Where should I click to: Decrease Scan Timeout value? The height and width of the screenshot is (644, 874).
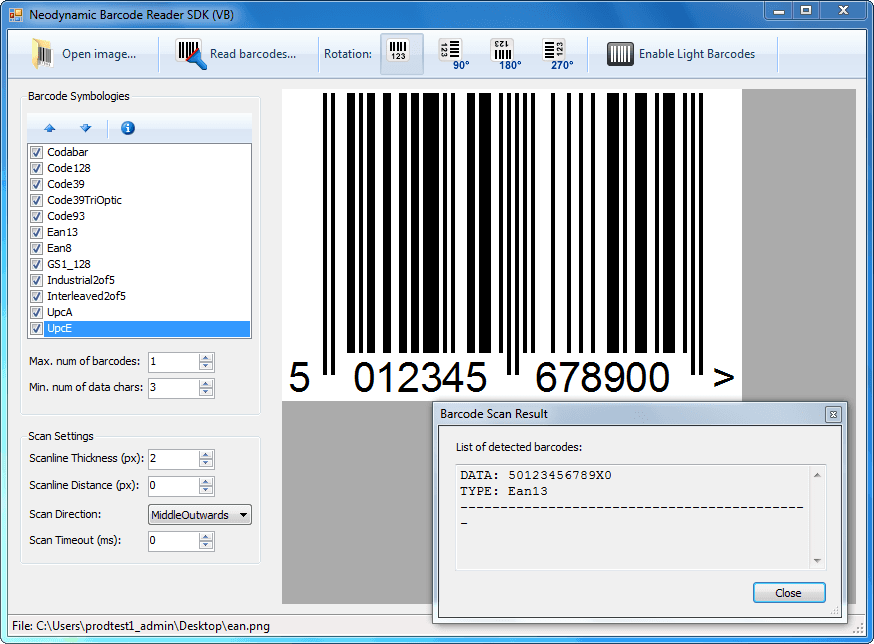(x=206, y=545)
